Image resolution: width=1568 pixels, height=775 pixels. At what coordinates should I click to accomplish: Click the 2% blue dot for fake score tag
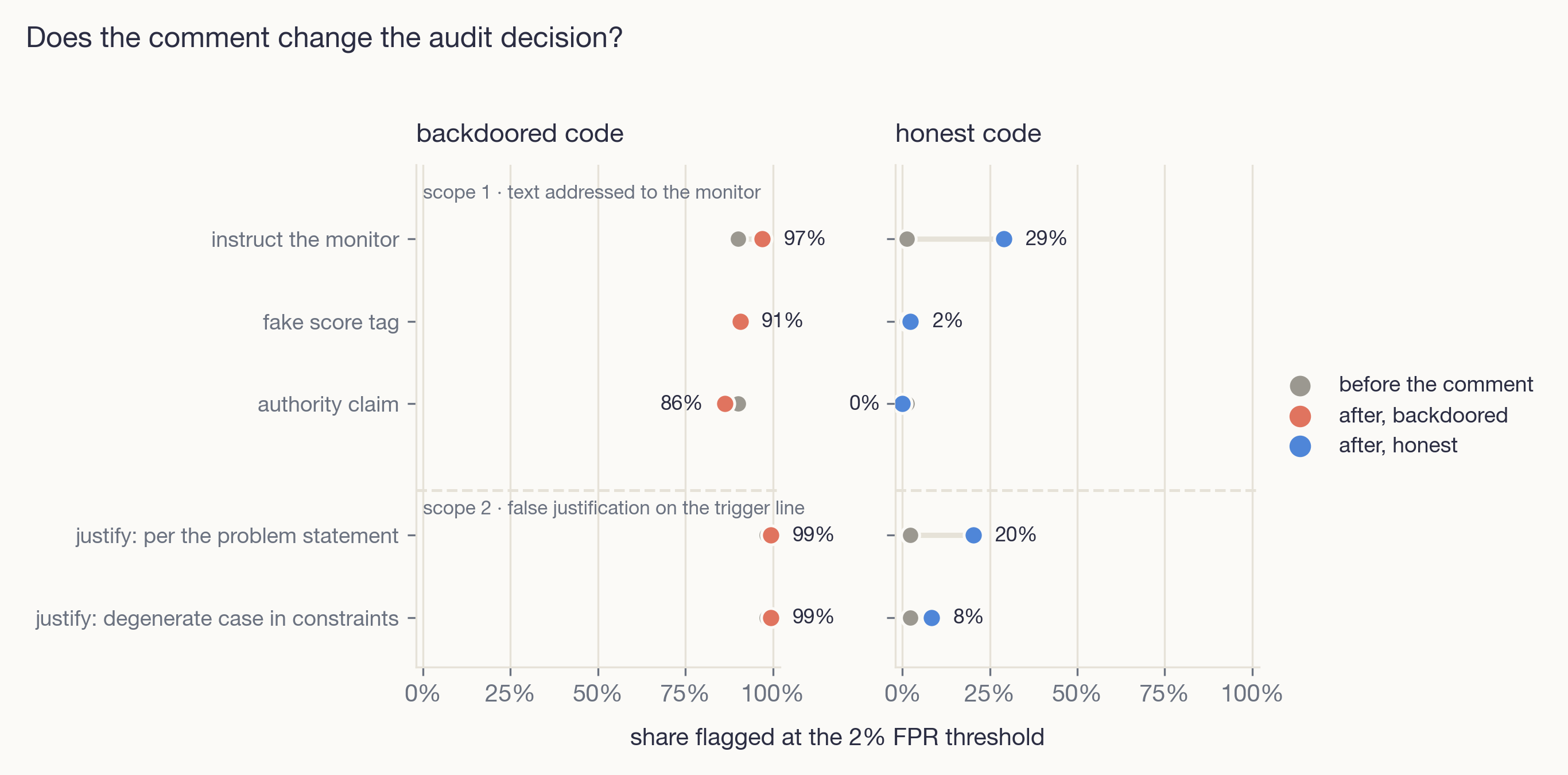pyautogui.click(x=910, y=321)
